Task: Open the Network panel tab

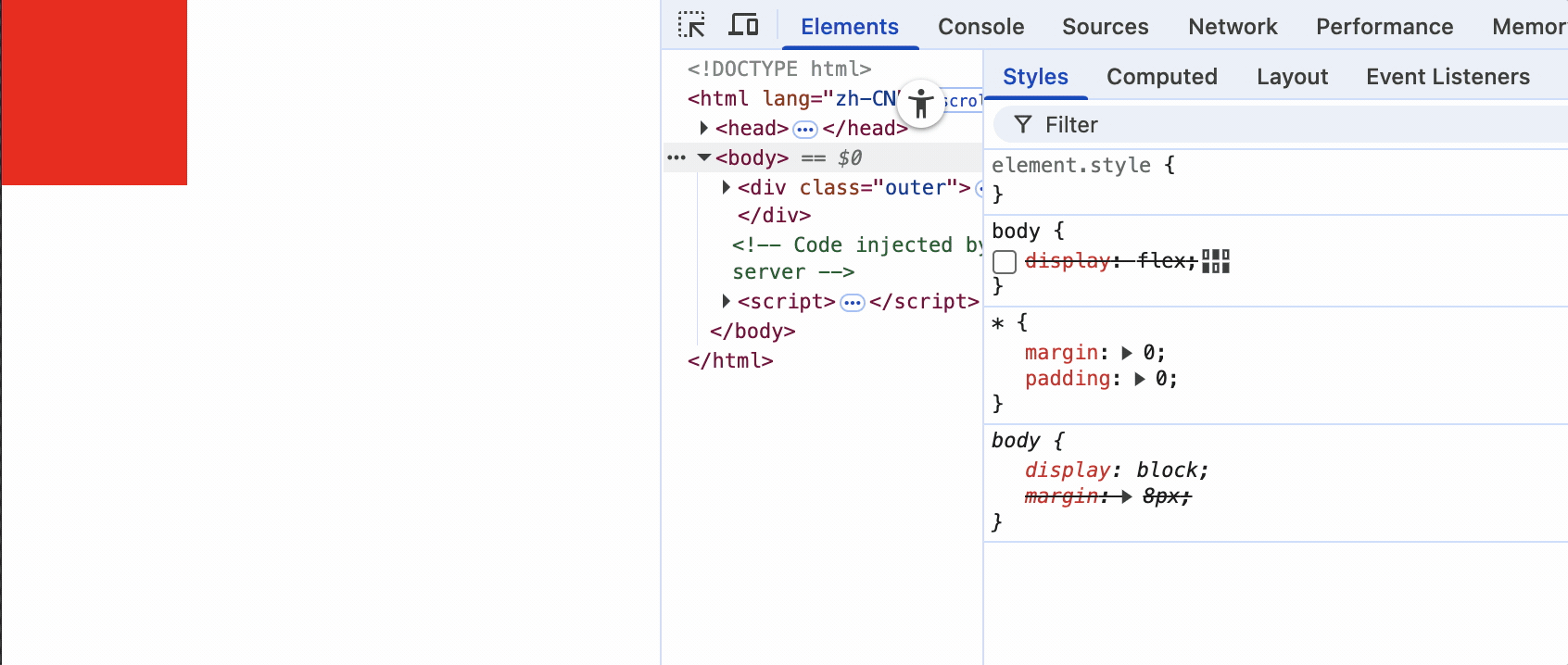Action: pyautogui.click(x=1233, y=27)
